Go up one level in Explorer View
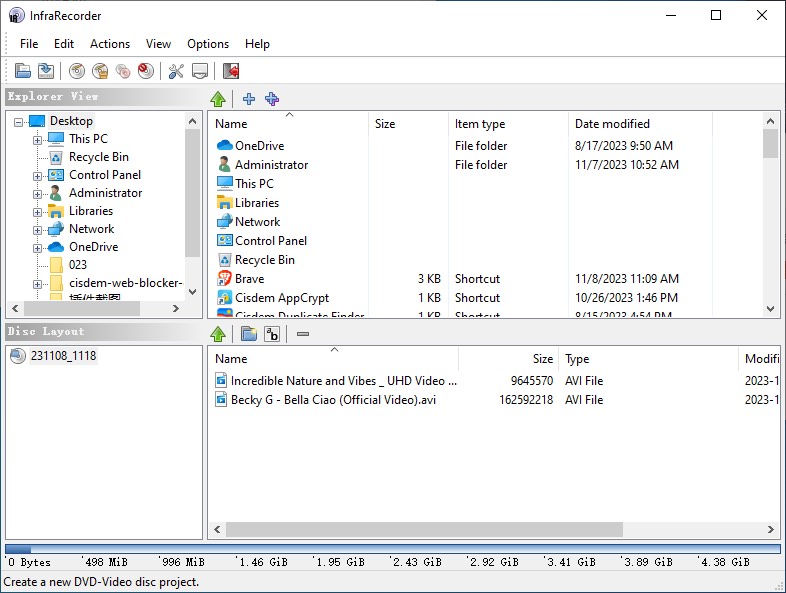Screen dimensions: 786x593 [x=218, y=99]
